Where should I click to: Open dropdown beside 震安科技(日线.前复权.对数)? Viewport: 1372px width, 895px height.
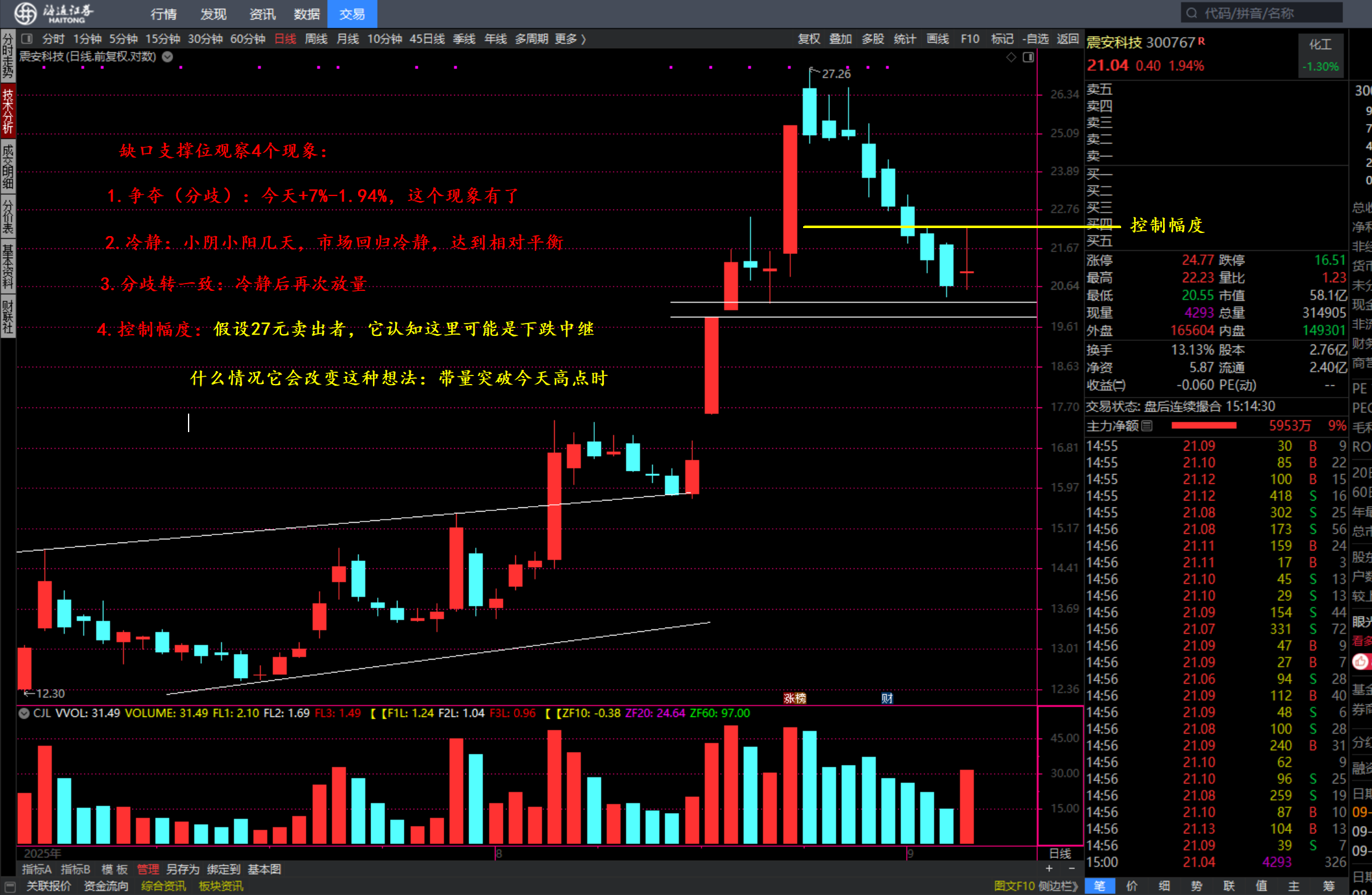point(167,57)
